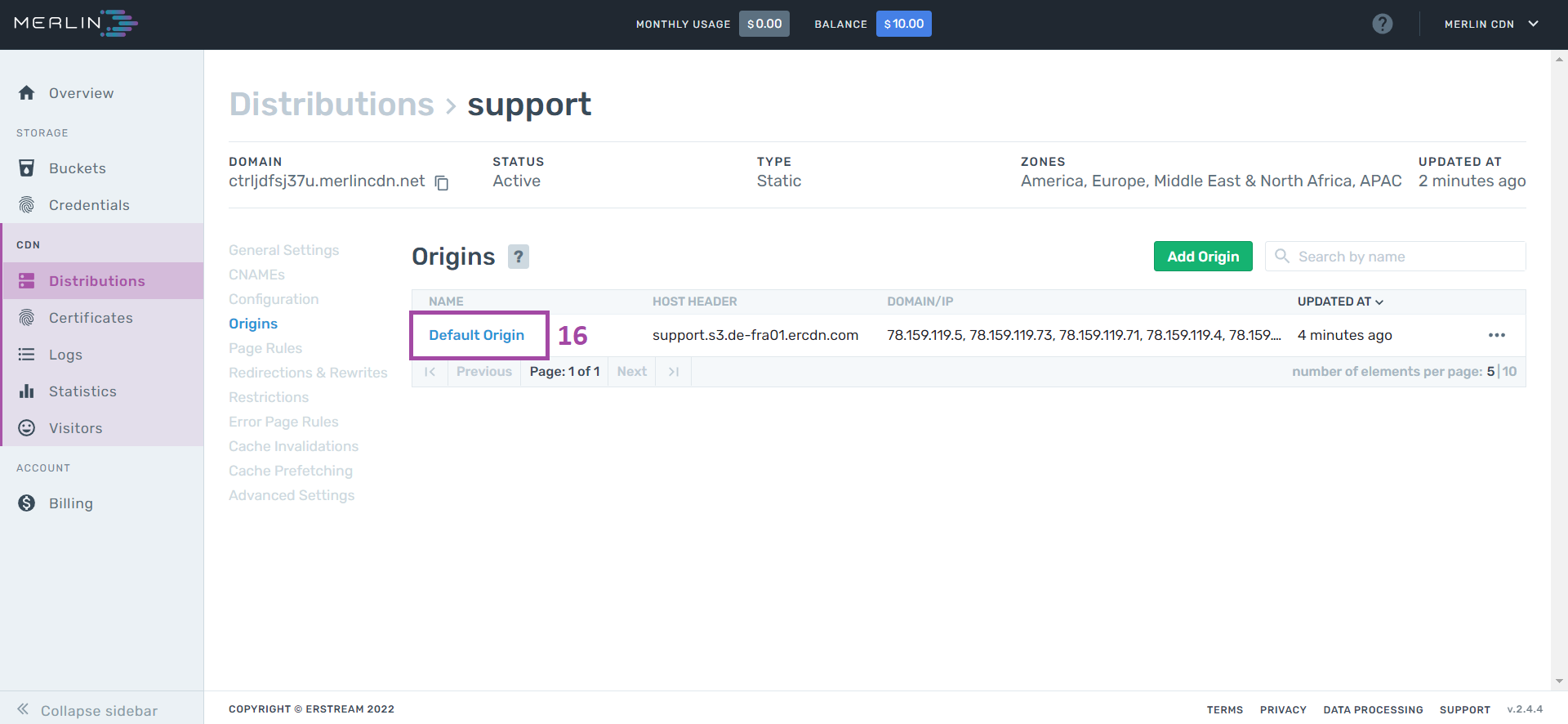Click the Buckets bucket icon
The width and height of the screenshot is (1568, 724).
point(27,168)
